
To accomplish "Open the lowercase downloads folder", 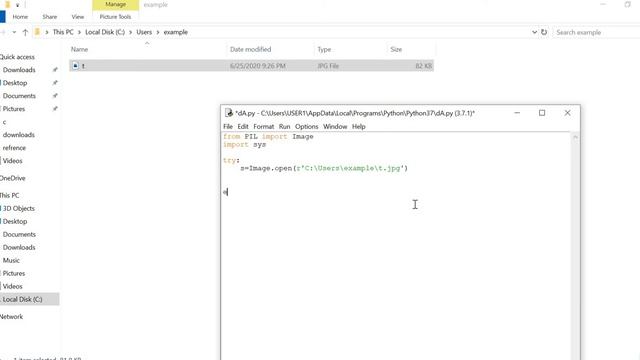I will pyautogui.click(x=18, y=135).
